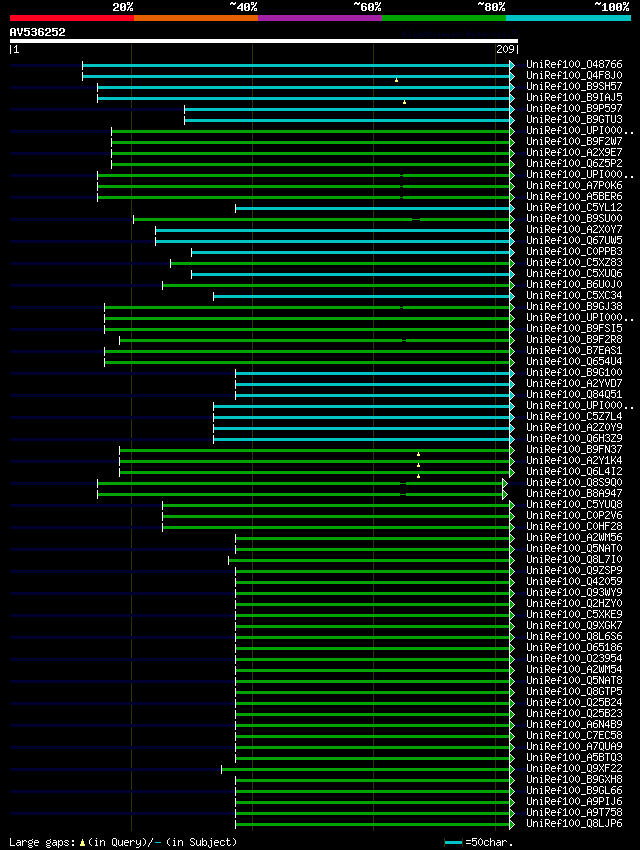
Task: Select UniRef100_C5XZ83 label
Action: coord(574,262)
